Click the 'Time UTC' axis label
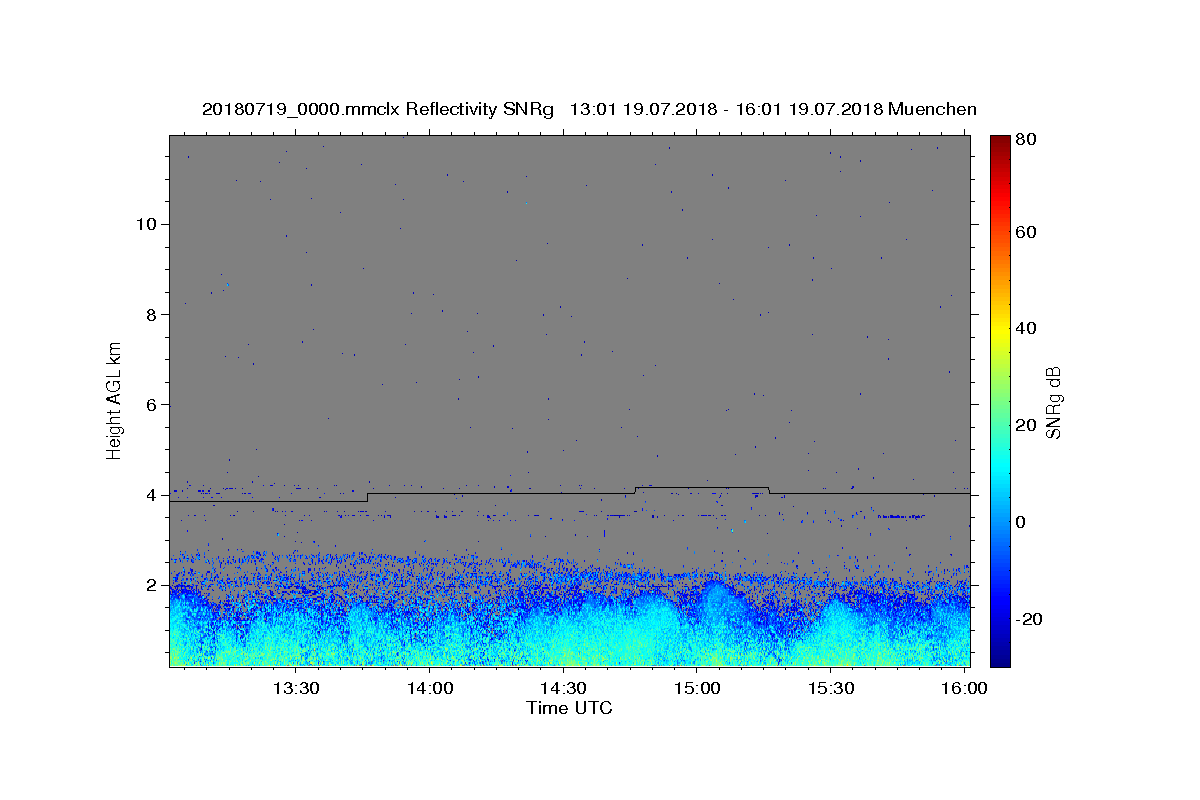1200x800 pixels. tap(569, 708)
